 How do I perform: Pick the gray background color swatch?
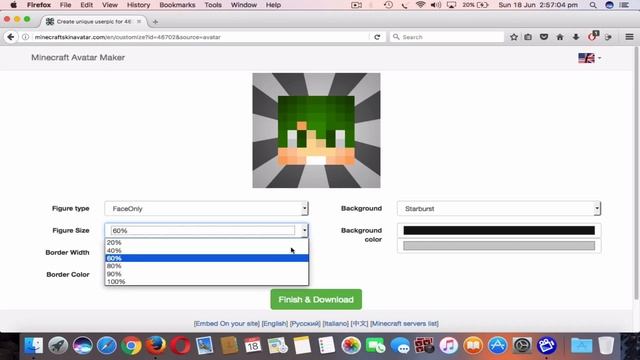point(499,246)
